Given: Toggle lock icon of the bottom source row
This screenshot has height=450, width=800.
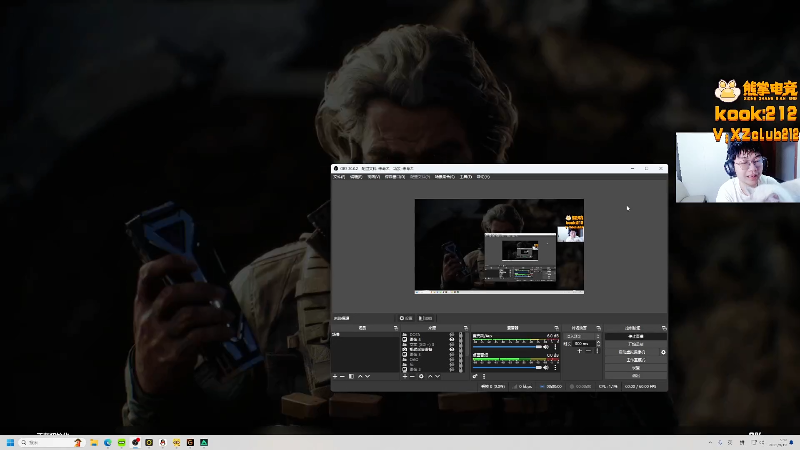Looking at the screenshot, I should 461,369.
